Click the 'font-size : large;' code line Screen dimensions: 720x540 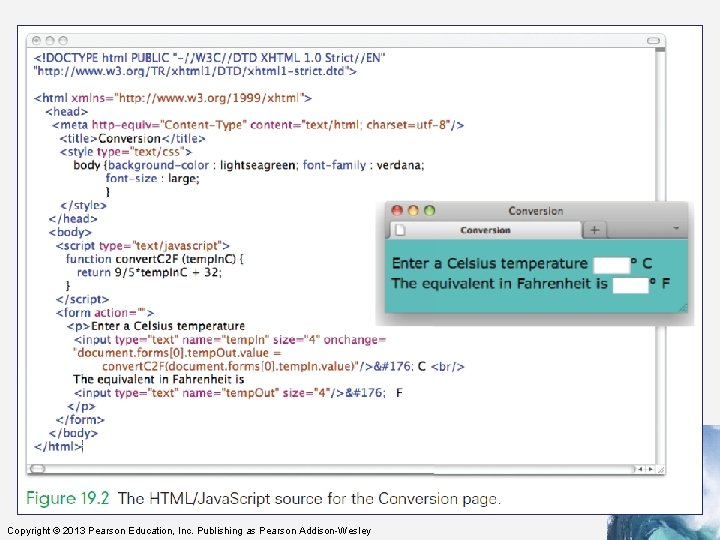tap(152, 179)
